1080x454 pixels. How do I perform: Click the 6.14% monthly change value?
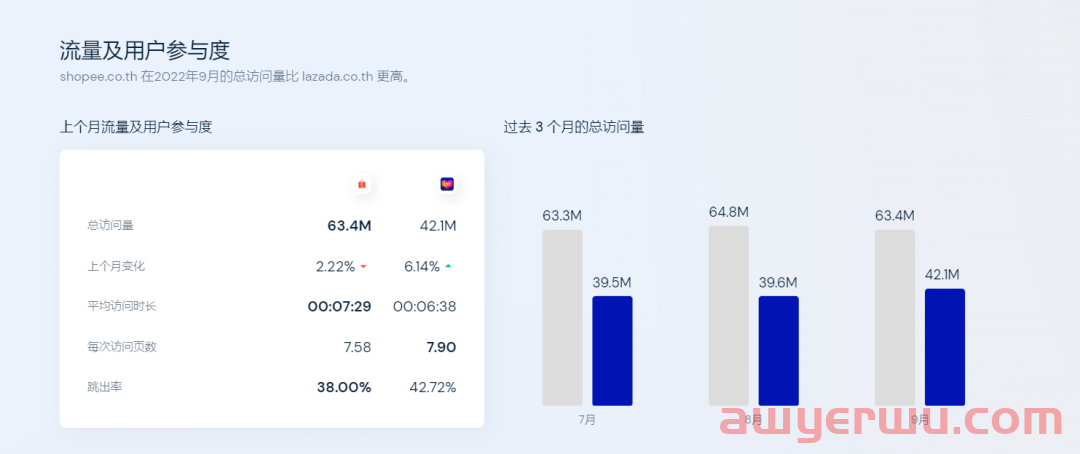coord(422,266)
